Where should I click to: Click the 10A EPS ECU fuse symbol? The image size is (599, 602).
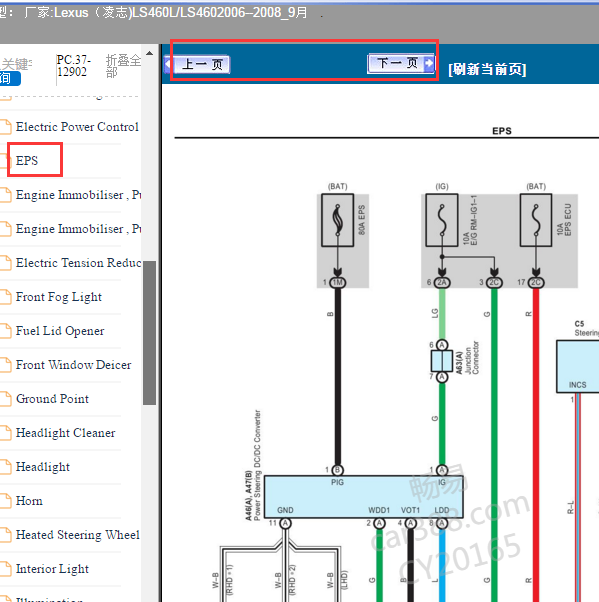point(536,220)
